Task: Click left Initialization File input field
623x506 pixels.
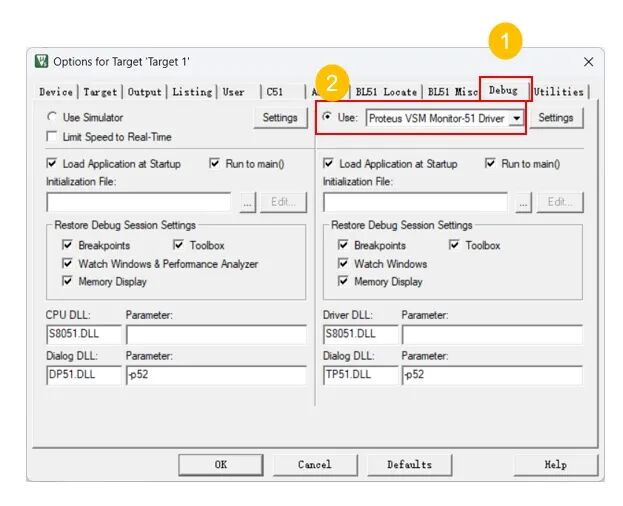Action: coord(139,202)
